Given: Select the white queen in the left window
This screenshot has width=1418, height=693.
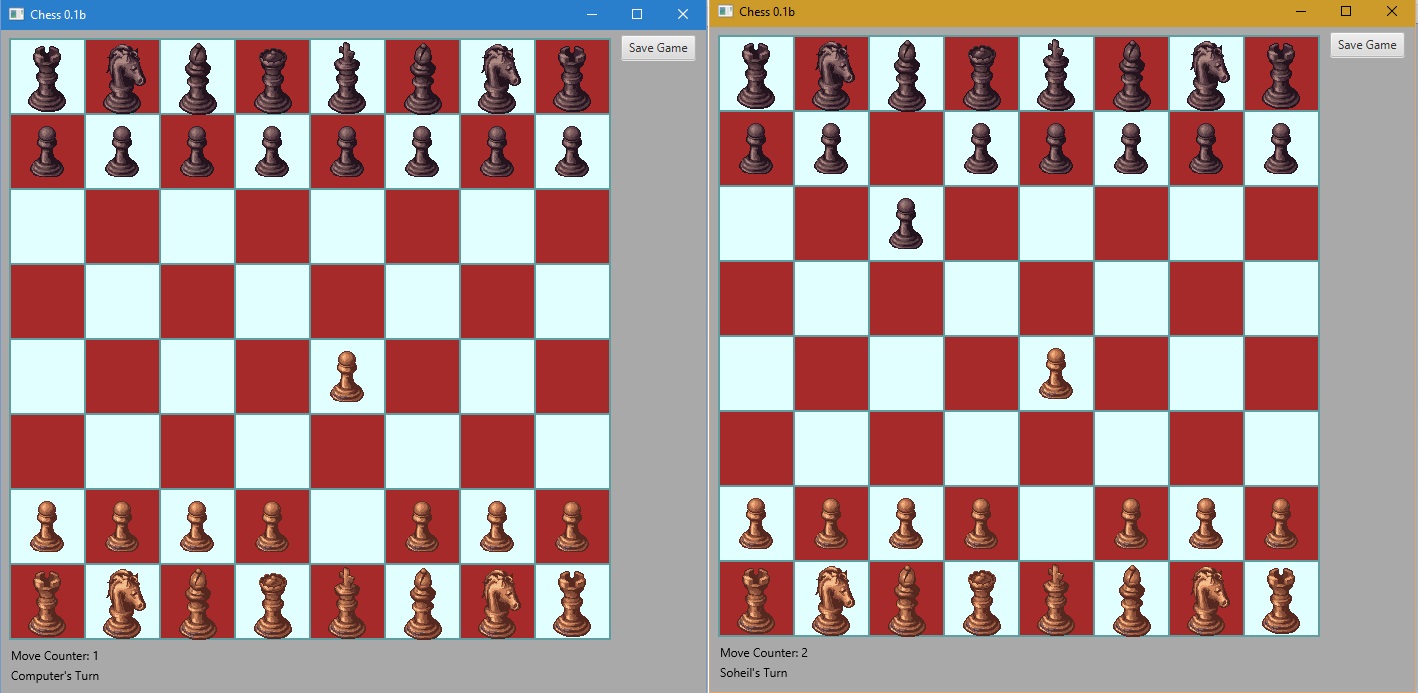Looking at the screenshot, I should point(272,603).
